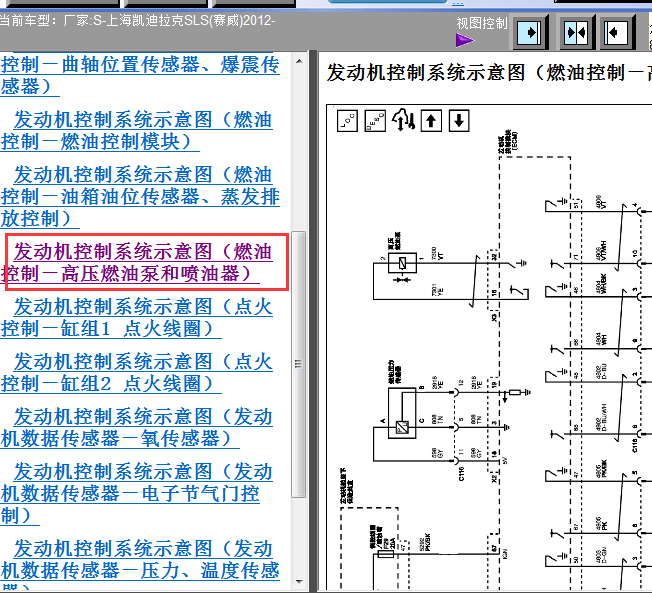652x593 pixels.
Task: Click the boxed up arrow icon
Action: 431,121
